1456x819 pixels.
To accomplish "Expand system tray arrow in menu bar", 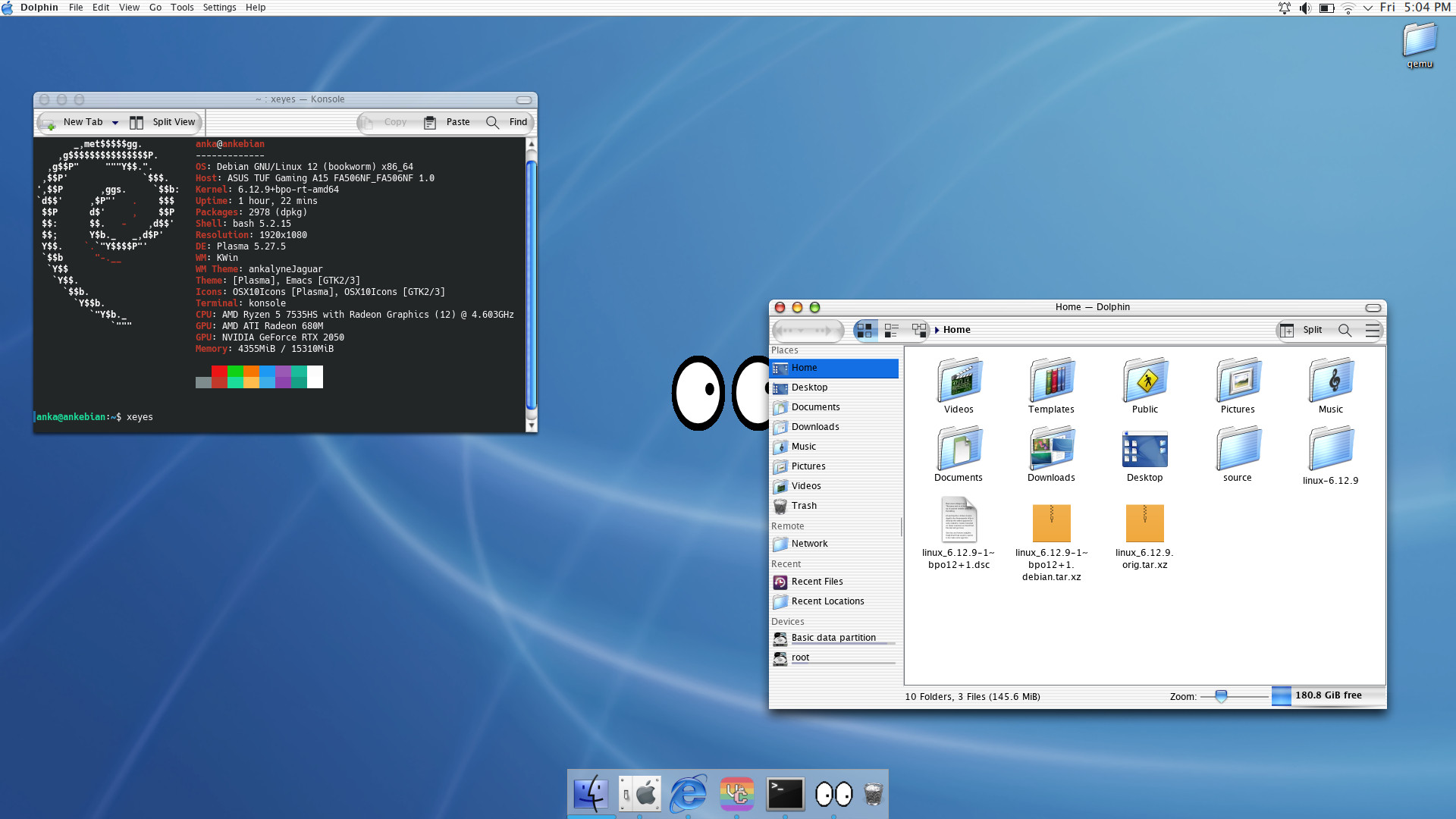I will (1367, 8).
